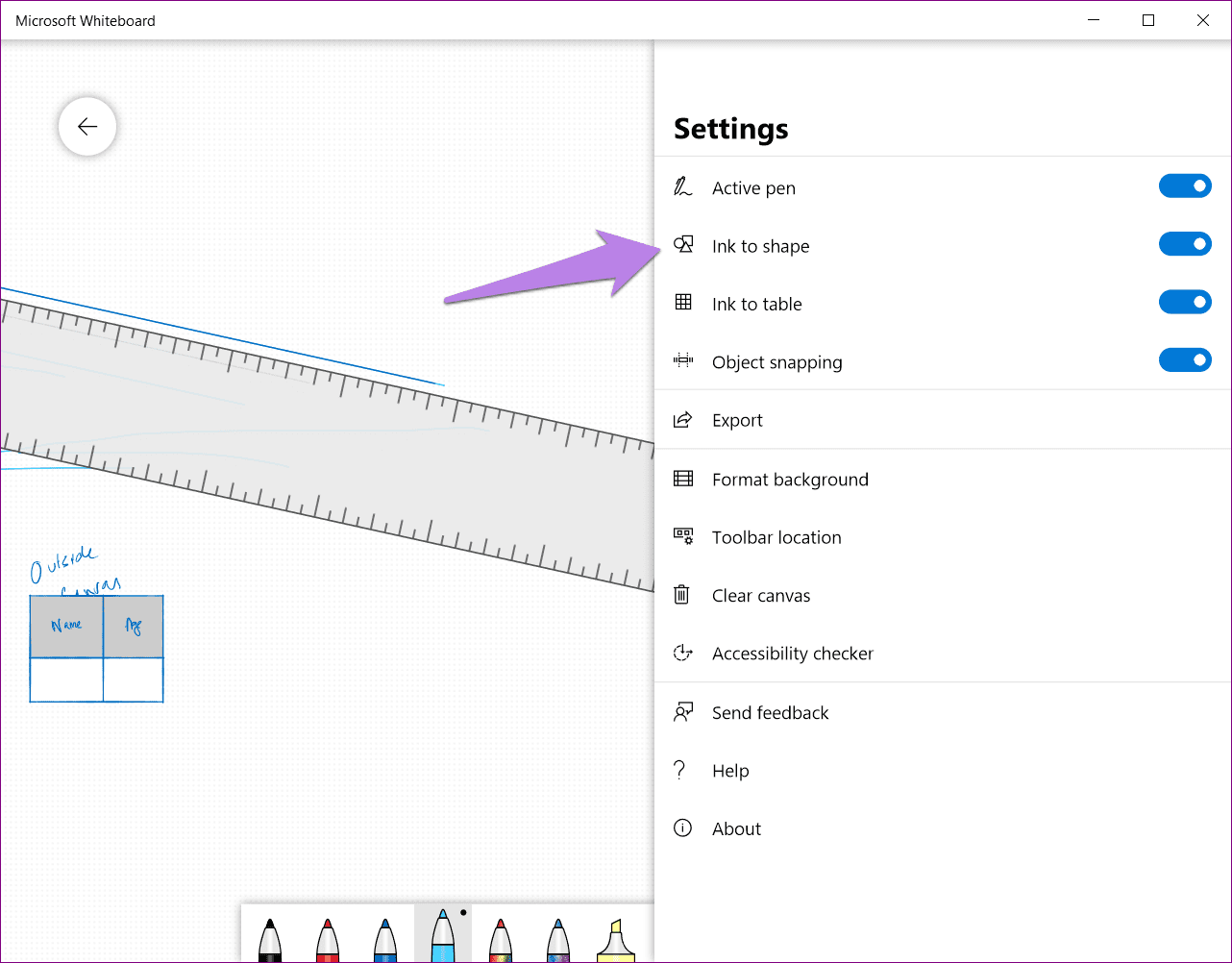Select the light blue pen
The height and width of the screenshot is (963, 1232).
443,934
